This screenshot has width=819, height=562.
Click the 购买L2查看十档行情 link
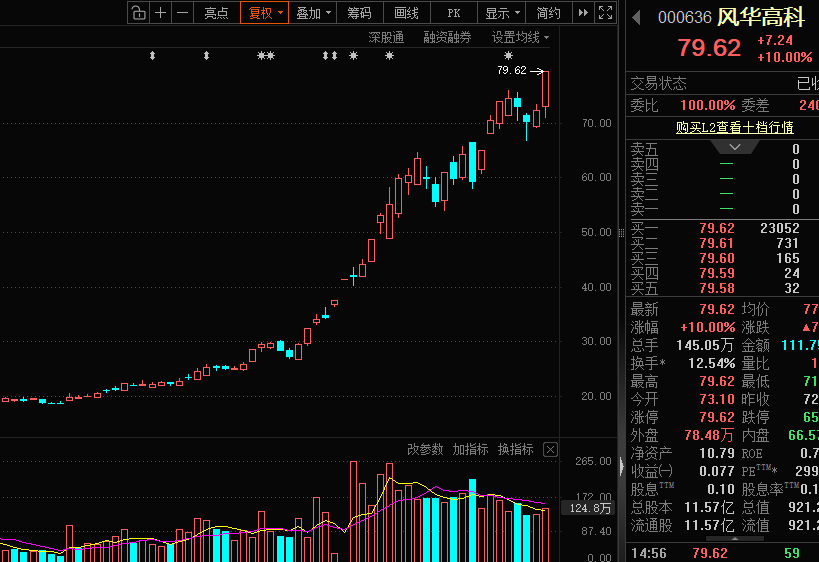[x=734, y=127]
